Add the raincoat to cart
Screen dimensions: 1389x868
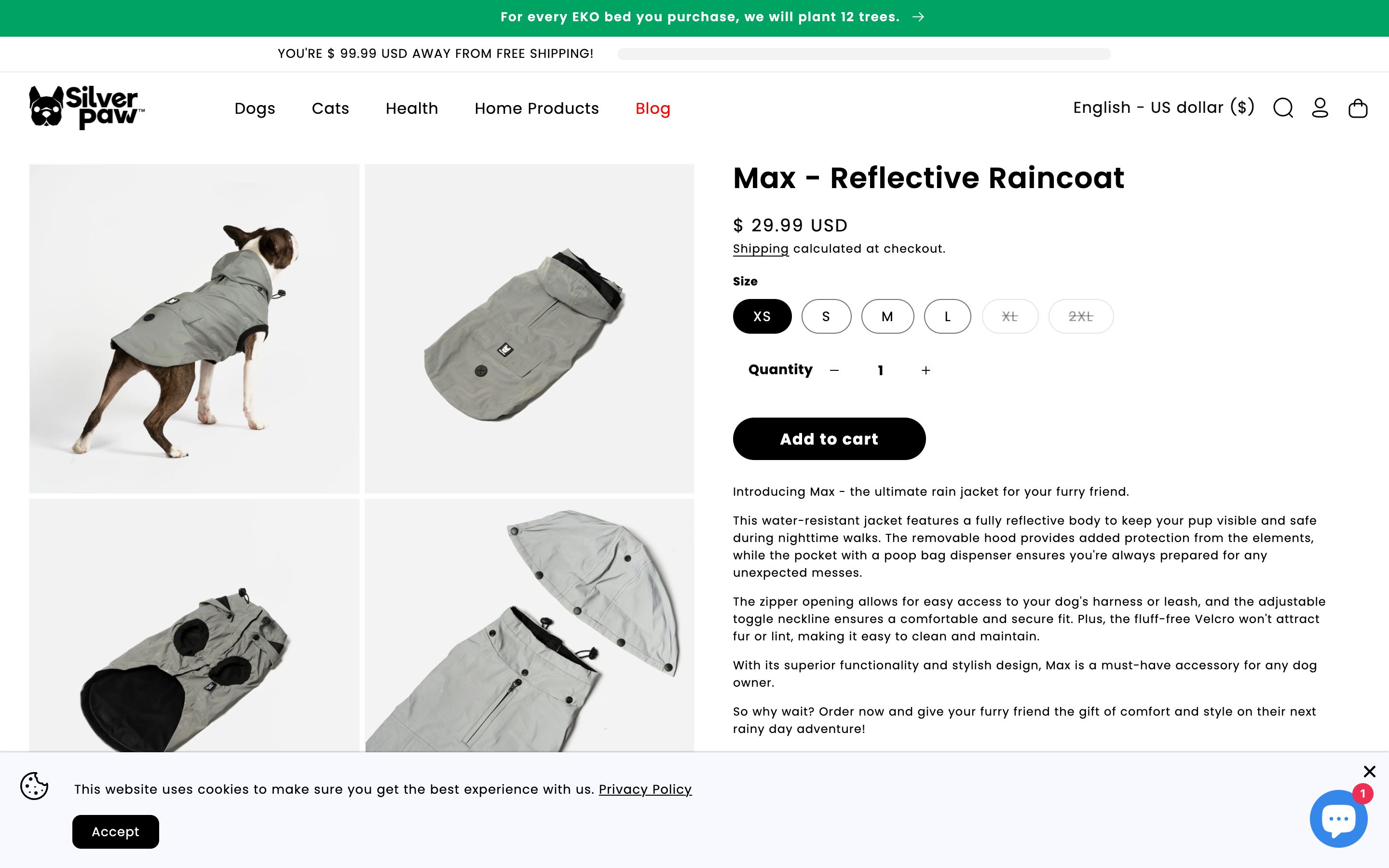[x=829, y=439]
